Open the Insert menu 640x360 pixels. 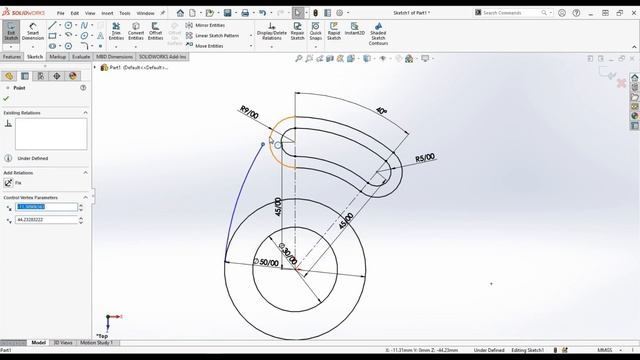[x=107, y=13]
